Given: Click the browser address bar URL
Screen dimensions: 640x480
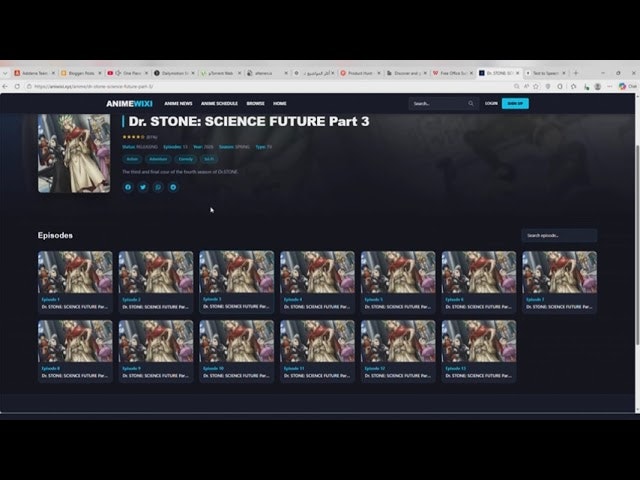Looking at the screenshot, I should 94,87.
